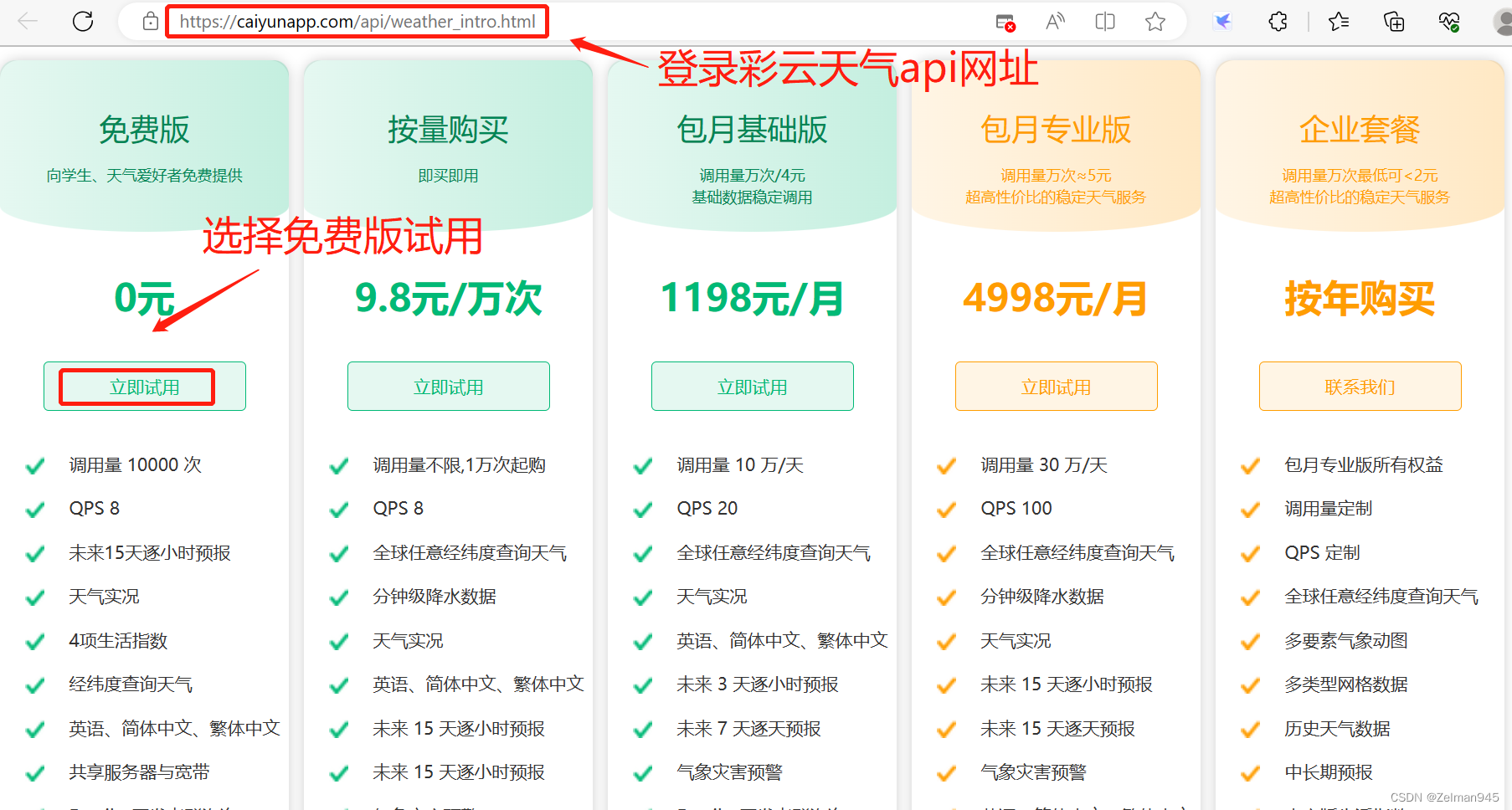Image resolution: width=1512 pixels, height=810 pixels.
Task: Click 未来 3 天逐小时预报 feature
Action: point(758,684)
